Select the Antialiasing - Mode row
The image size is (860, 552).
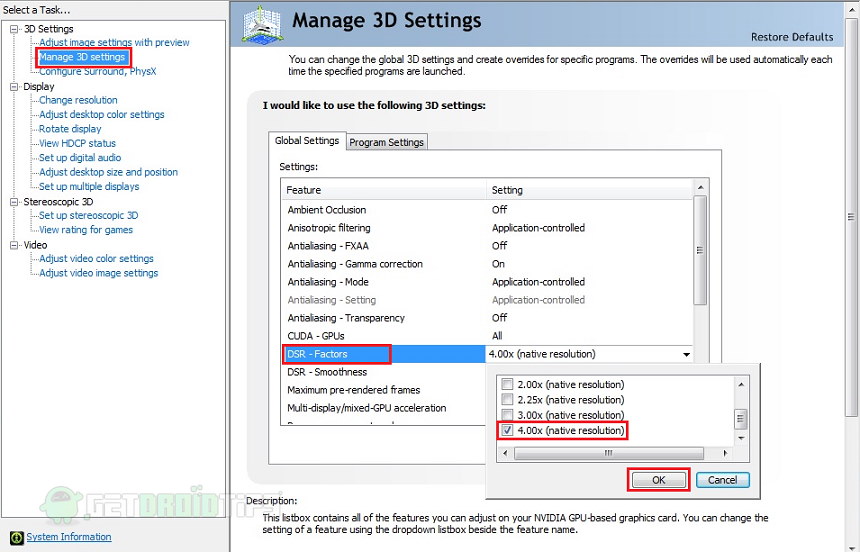point(487,282)
